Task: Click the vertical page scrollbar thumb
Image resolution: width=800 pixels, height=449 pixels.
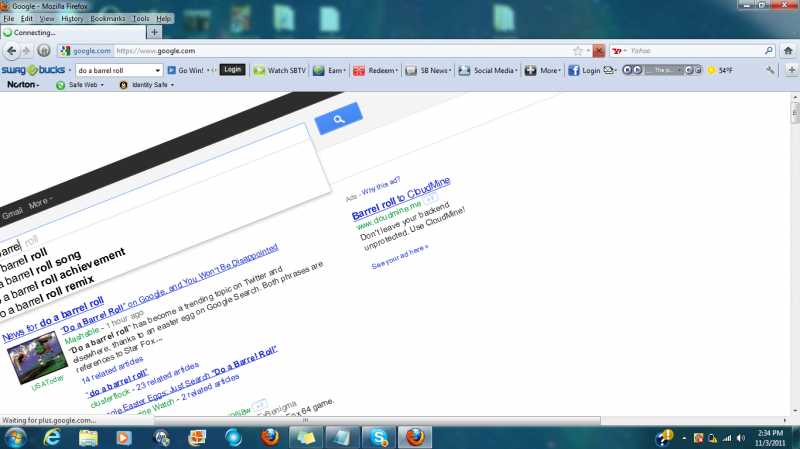Action: coord(795,112)
